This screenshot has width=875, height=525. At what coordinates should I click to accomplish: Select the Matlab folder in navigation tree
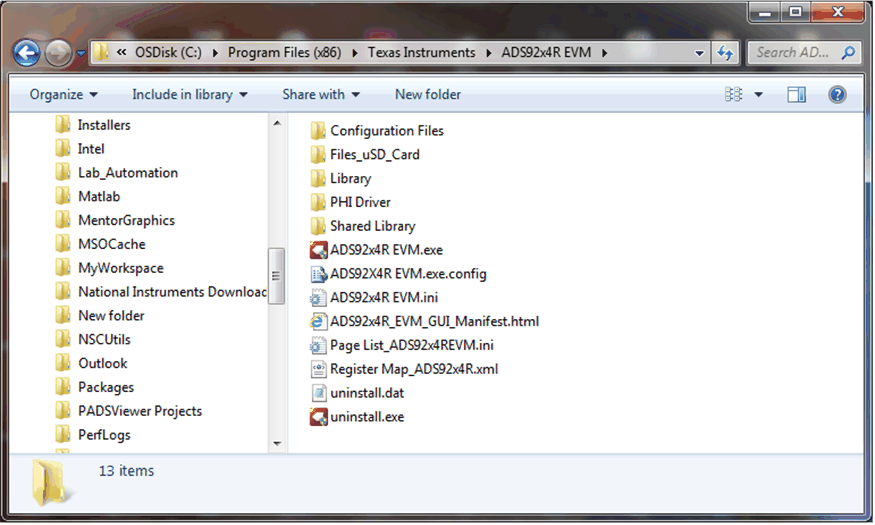pyautogui.click(x=98, y=197)
